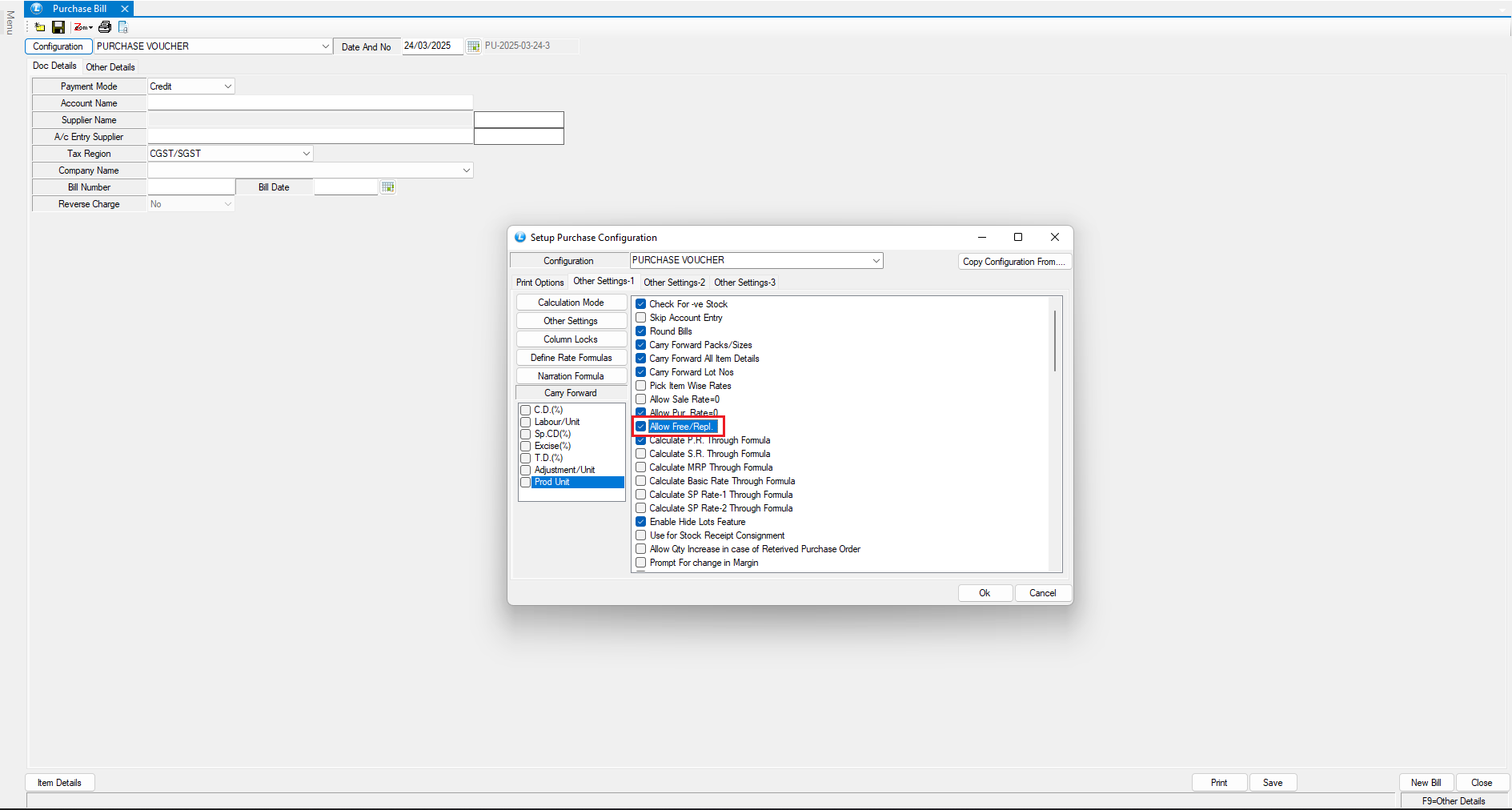Image resolution: width=1512 pixels, height=810 pixels.
Task: Open calendar picker next to voucher date
Action: (x=473, y=46)
